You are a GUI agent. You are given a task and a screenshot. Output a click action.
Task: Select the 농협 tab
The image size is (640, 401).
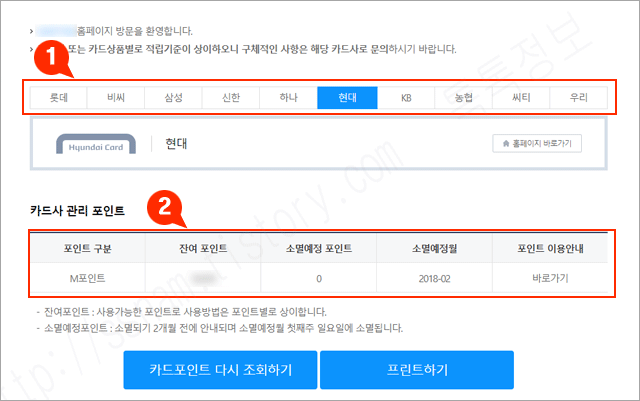pos(464,98)
